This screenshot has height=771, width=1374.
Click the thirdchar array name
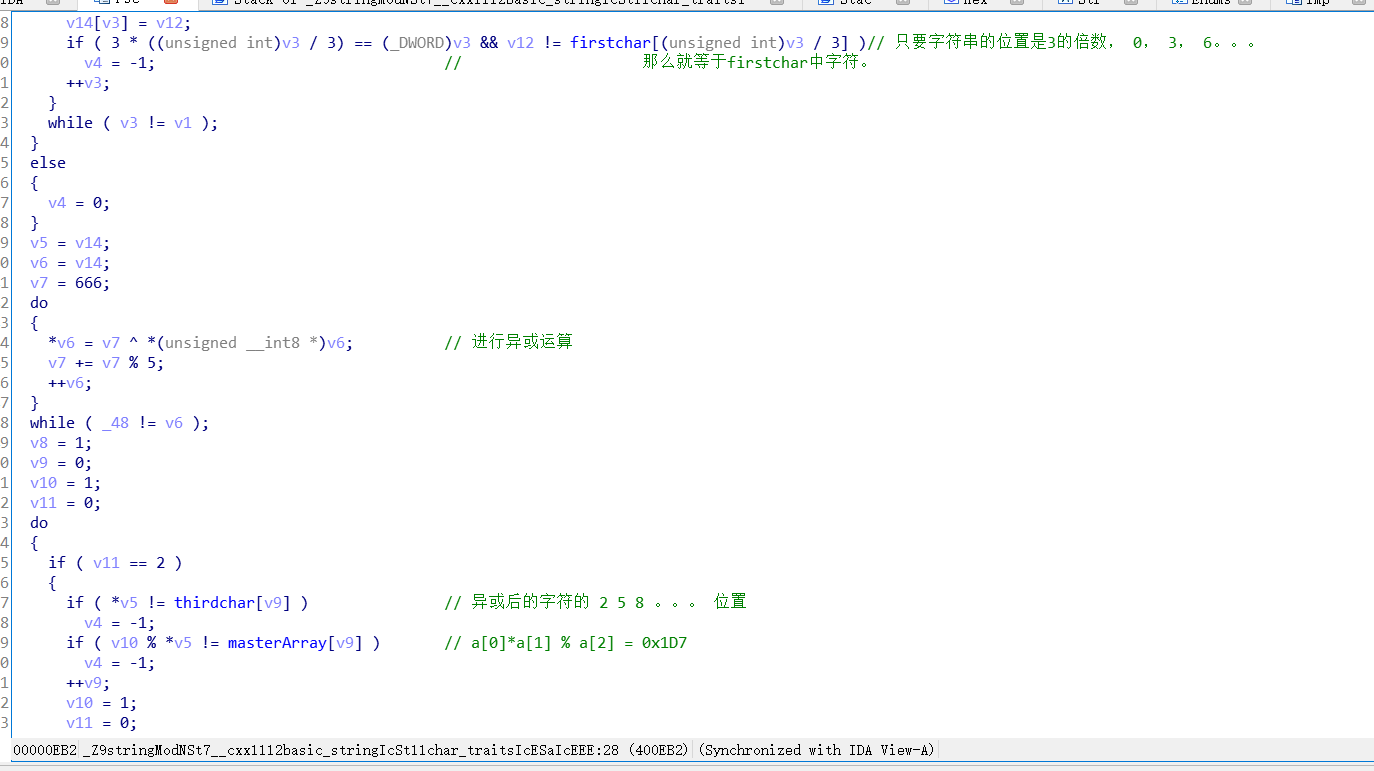pyautogui.click(x=214, y=602)
